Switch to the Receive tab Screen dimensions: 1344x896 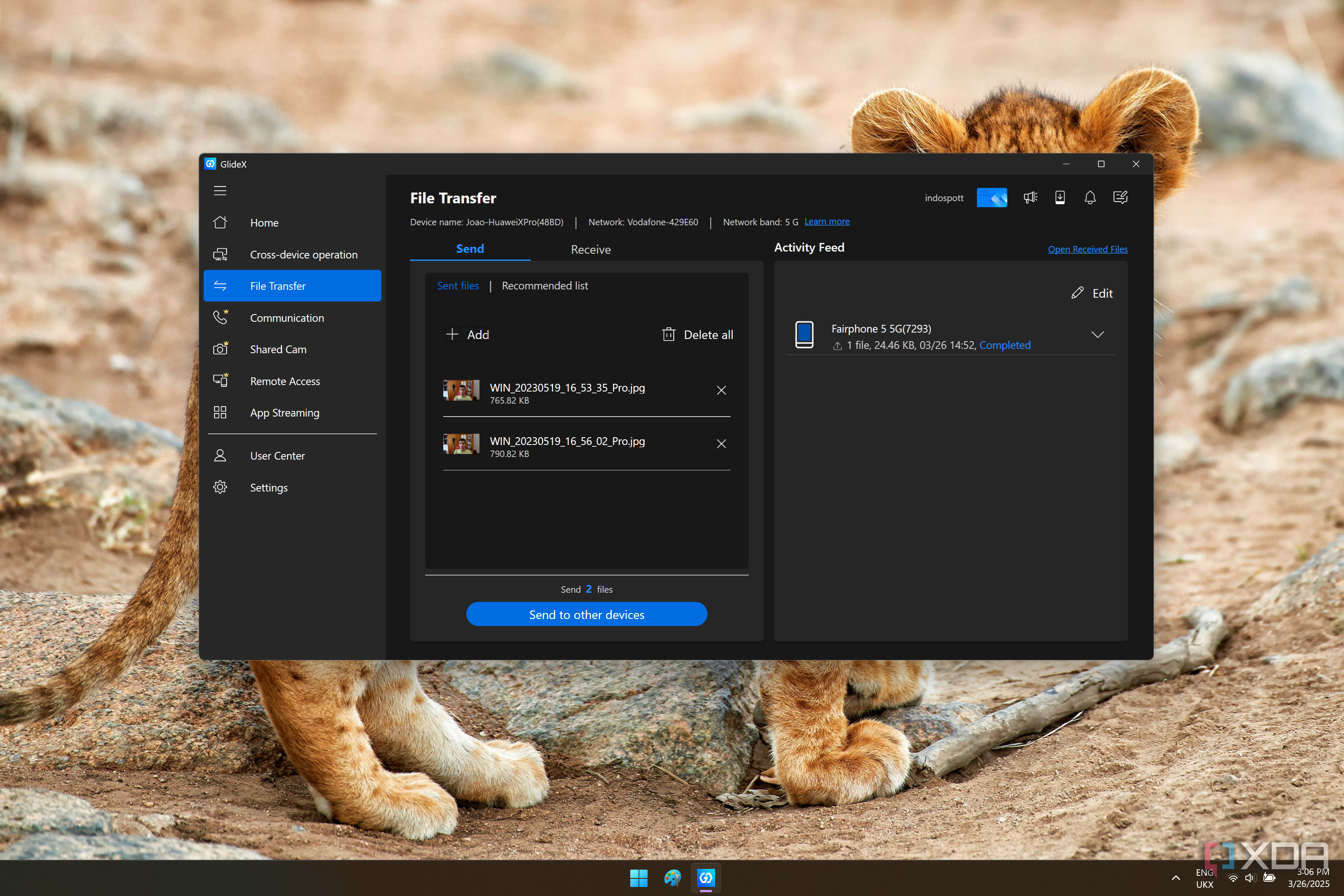click(590, 250)
